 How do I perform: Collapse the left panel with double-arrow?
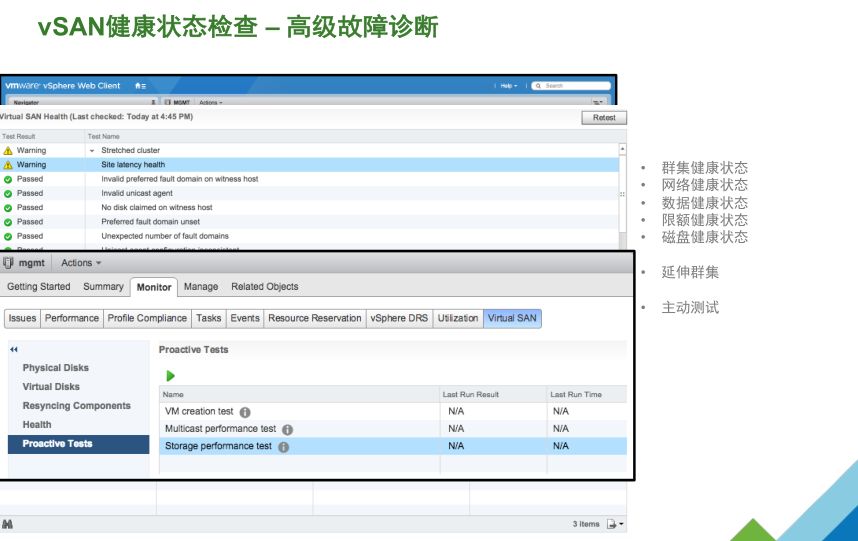pyautogui.click(x=14, y=350)
